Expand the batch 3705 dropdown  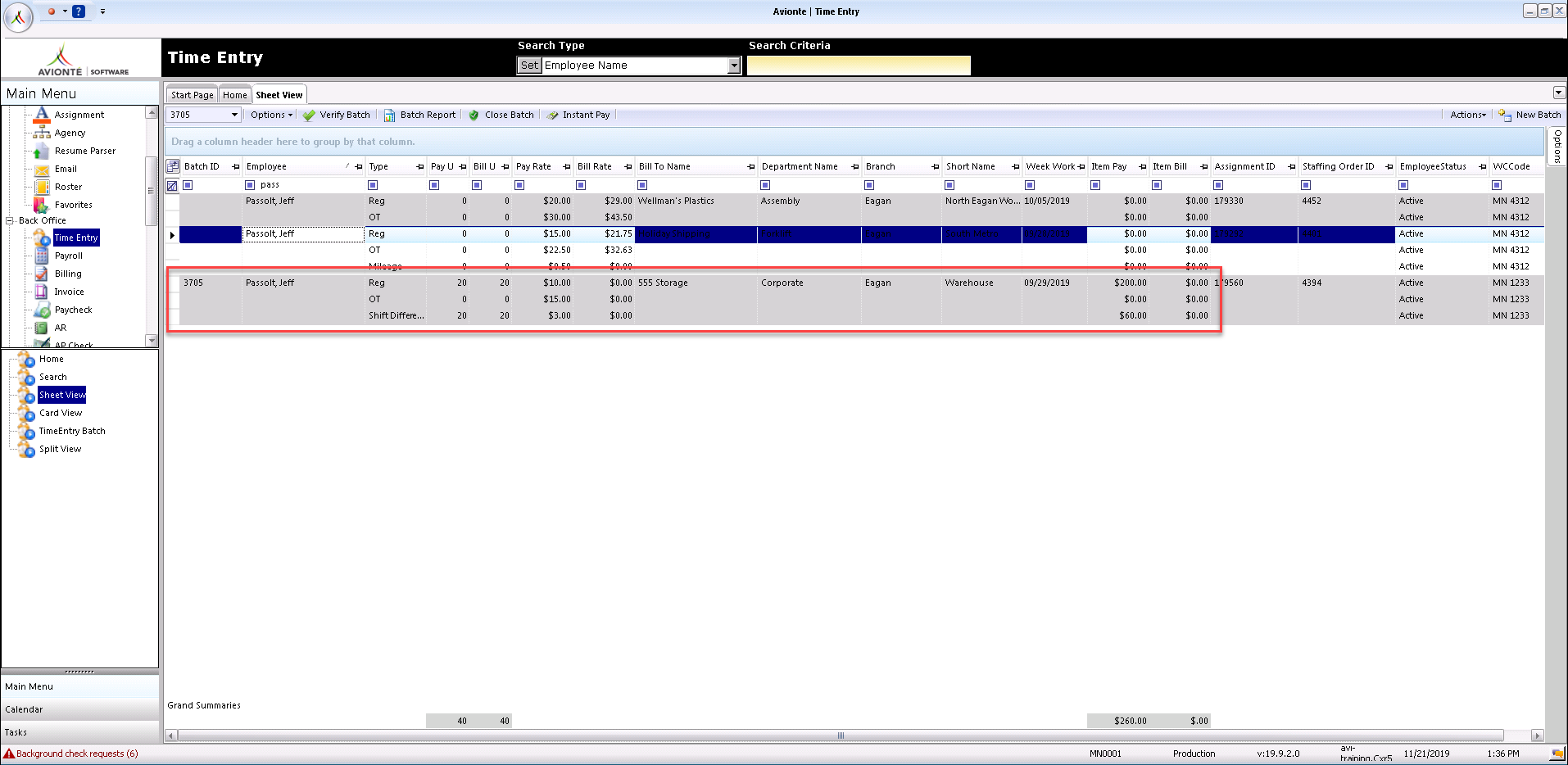point(234,115)
